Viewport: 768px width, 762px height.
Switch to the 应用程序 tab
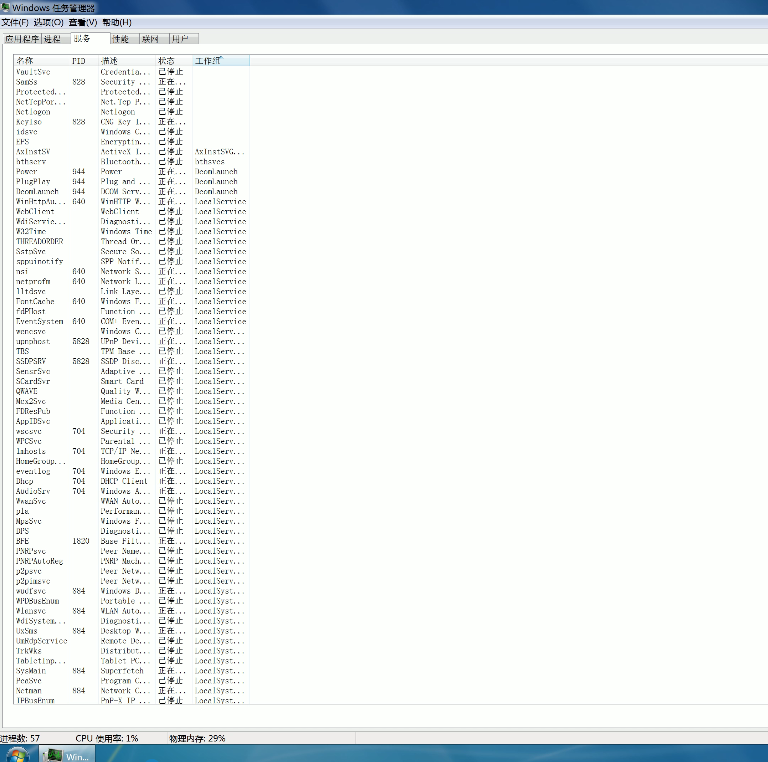pos(22,39)
